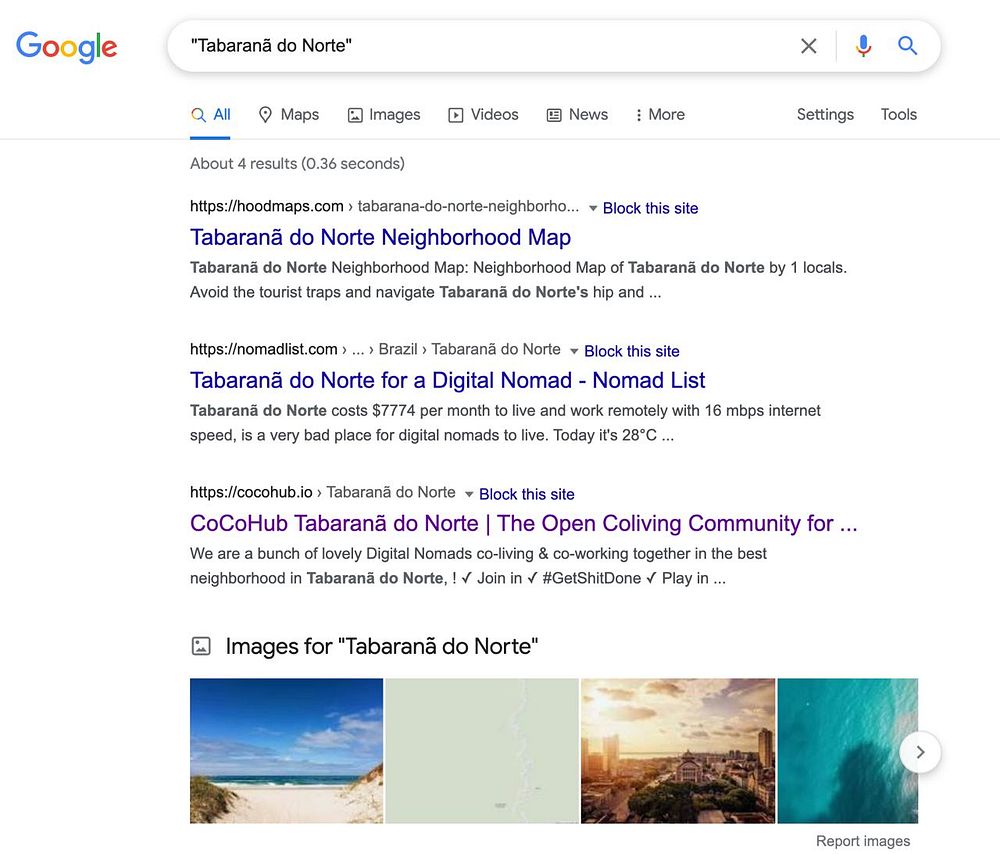Click the Images for section image icon
The width and height of the screenshot is (1000, 854).
[201, 646]
